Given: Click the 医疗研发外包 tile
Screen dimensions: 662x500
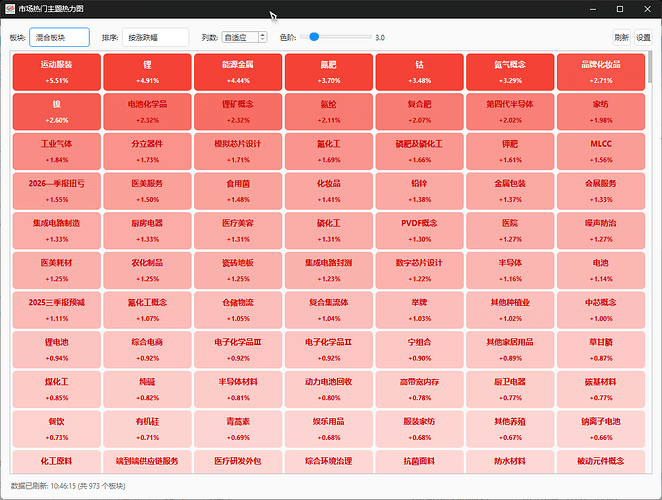Looking at the screenshot, I should point(238,462).
